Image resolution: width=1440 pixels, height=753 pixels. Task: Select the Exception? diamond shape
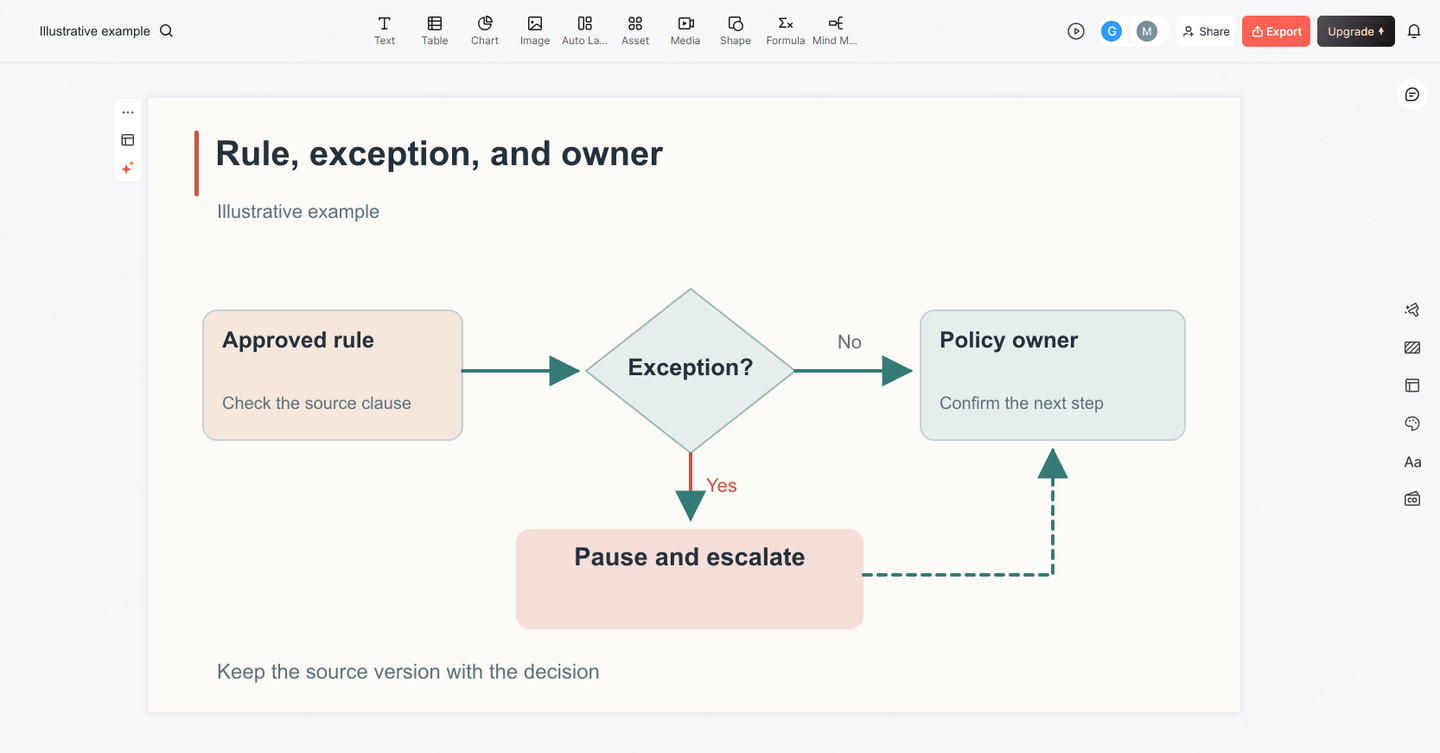click(x=690, y=371)
